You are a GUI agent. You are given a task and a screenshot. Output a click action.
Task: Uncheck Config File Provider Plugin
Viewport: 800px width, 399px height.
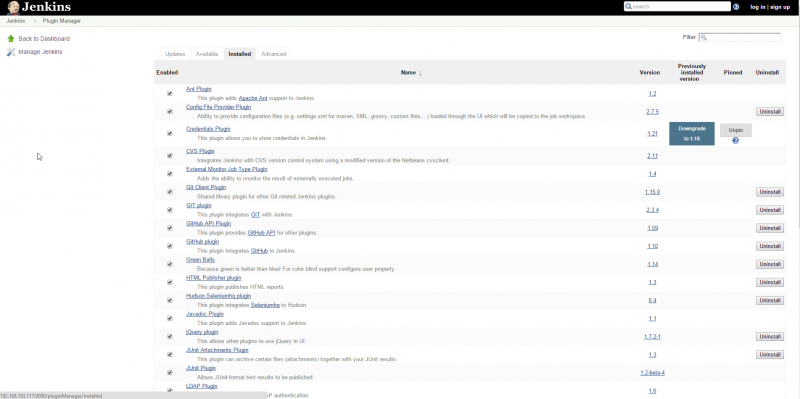click(x=170, y=112)
